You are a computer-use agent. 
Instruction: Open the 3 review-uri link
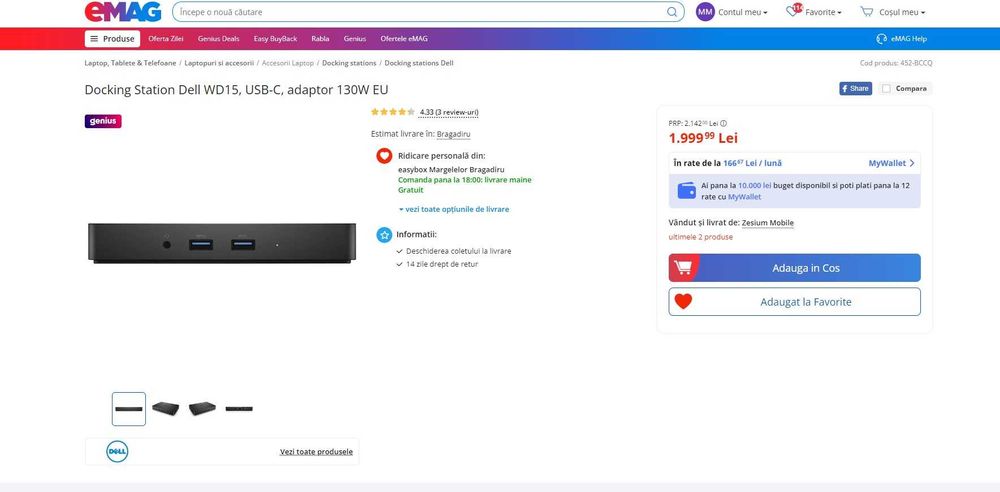pyautogui.click(x=449, y=112)
